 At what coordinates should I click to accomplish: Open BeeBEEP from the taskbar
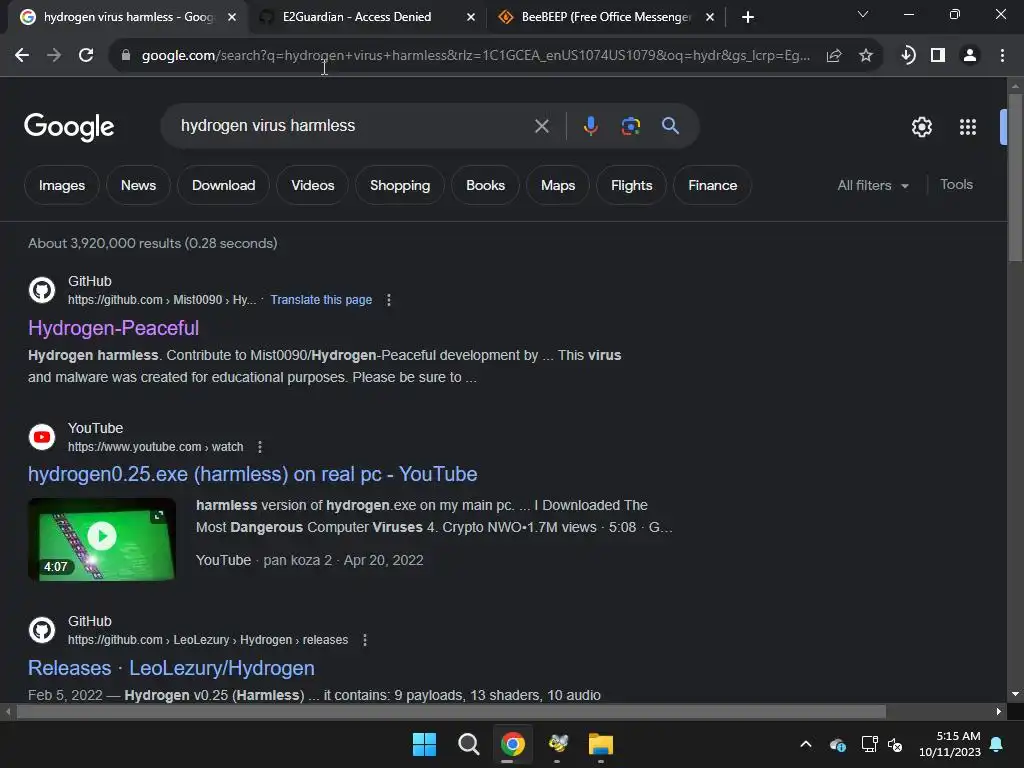click(x=558, y=744)
